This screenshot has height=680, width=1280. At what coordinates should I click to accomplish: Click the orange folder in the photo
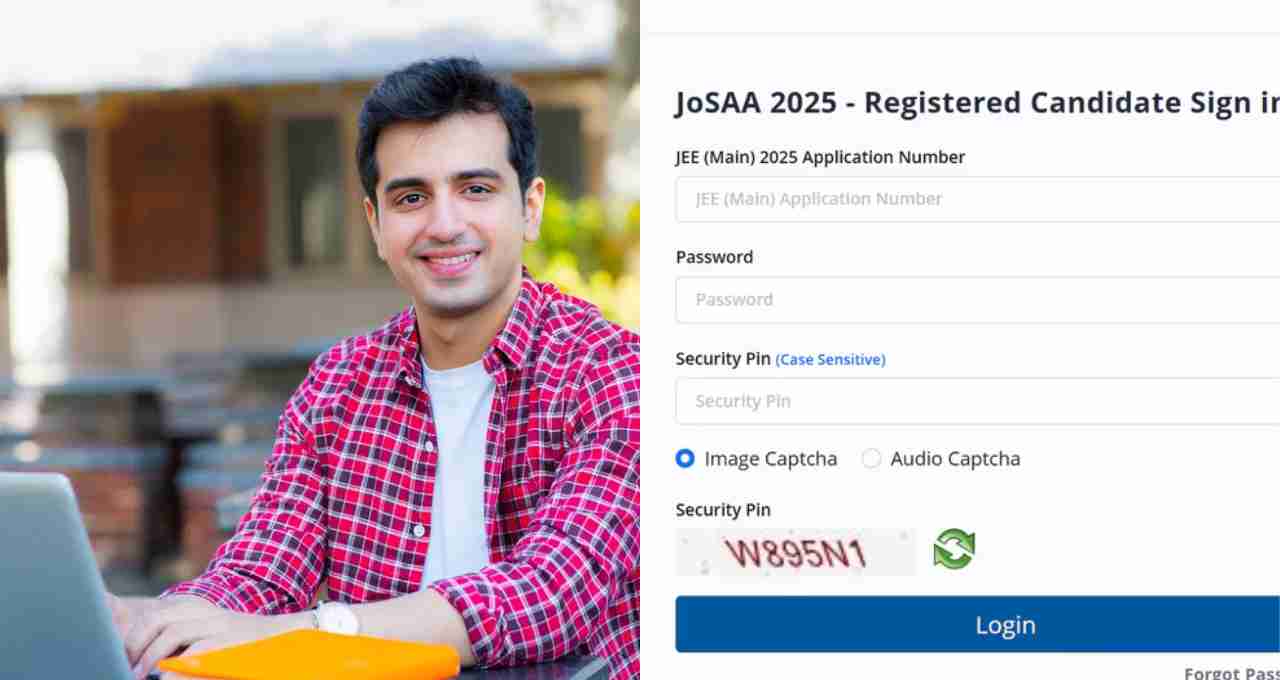tap(309, 656)
